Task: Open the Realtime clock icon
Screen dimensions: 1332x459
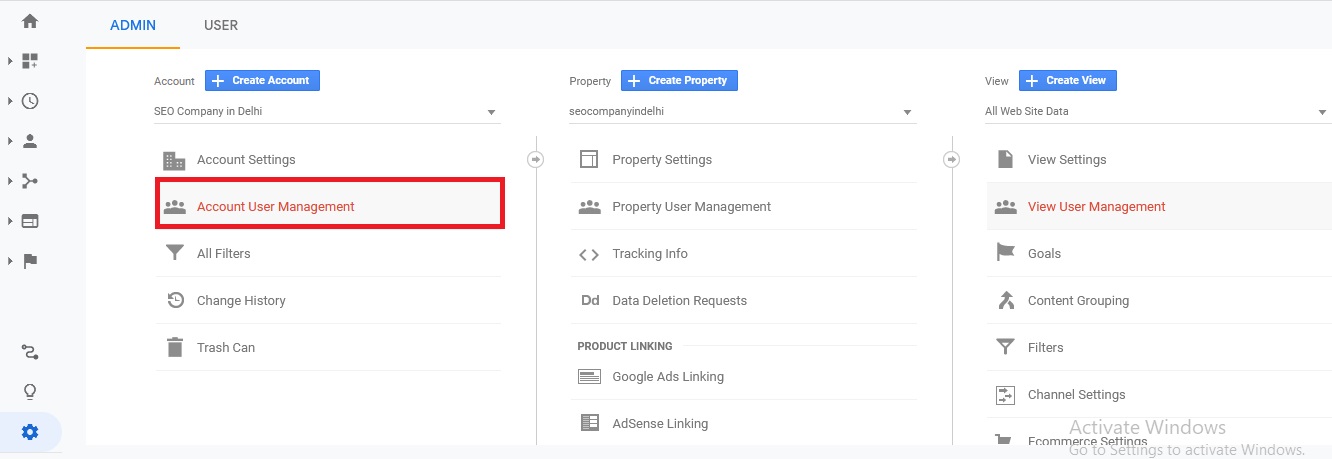Action: coord(30,101)
